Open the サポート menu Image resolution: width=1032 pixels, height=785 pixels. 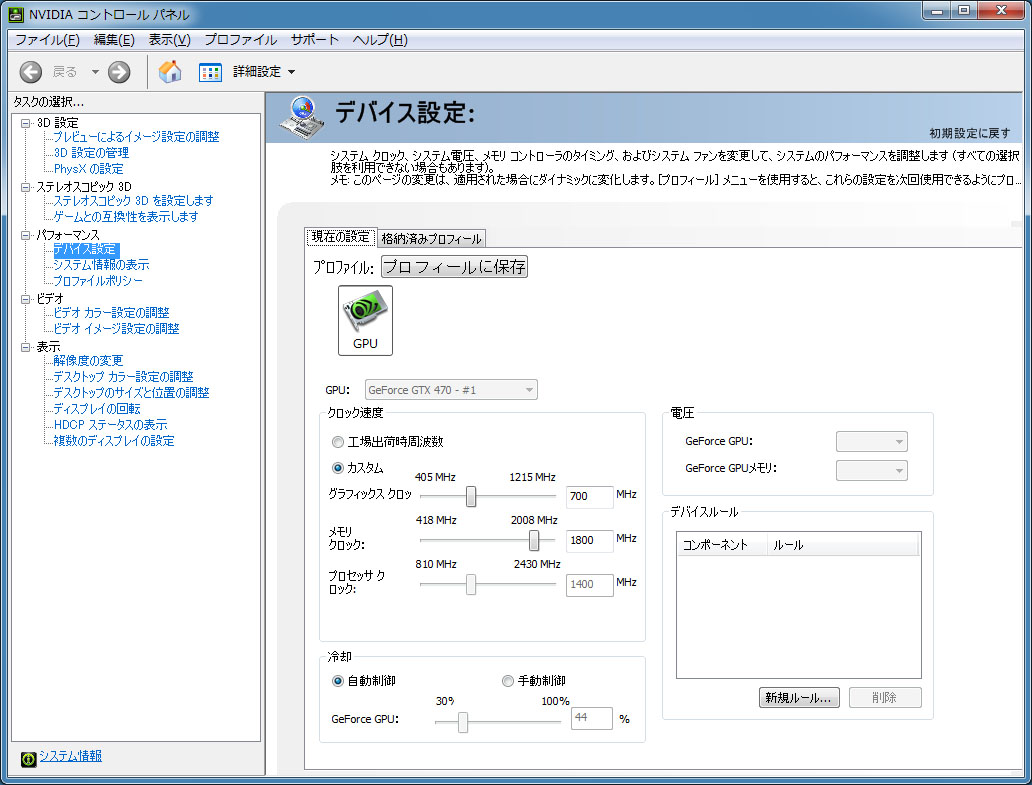[x=315, y=40]
